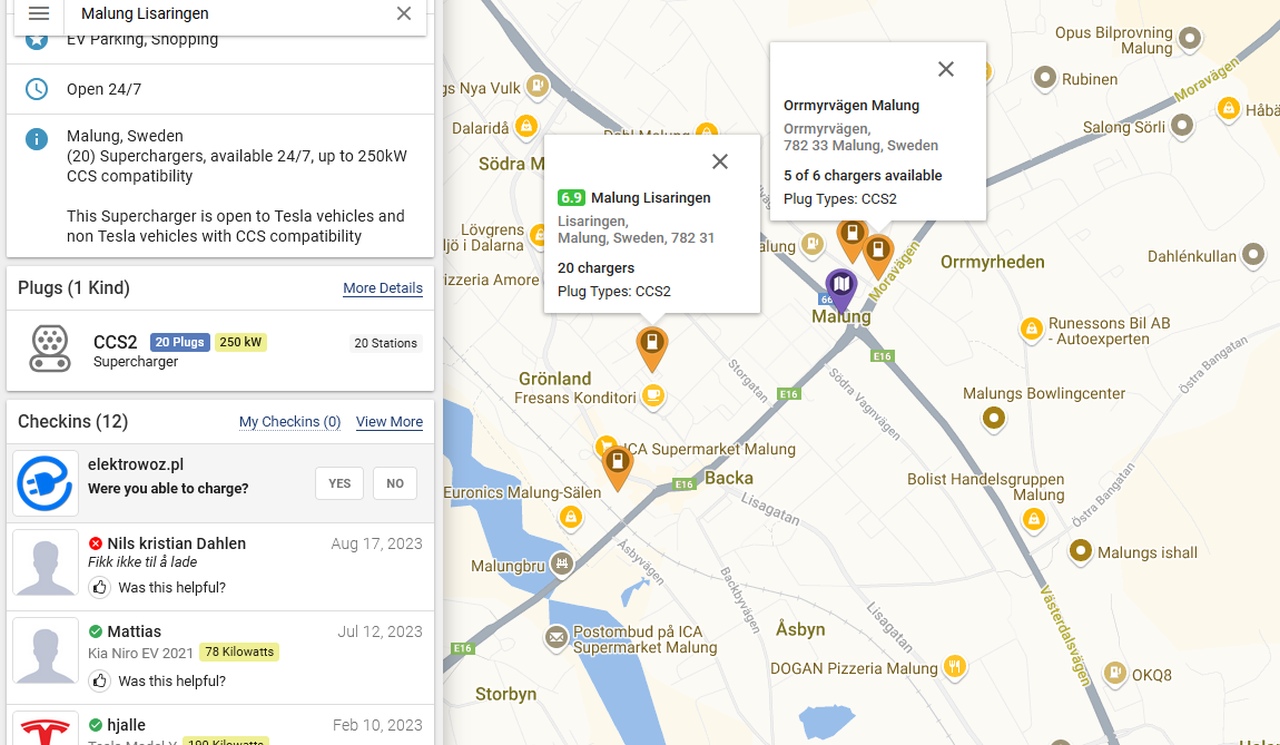Click the Rubinen map marker
The width and height of the screenshot is (1280, 745).
coord(1045,78)
